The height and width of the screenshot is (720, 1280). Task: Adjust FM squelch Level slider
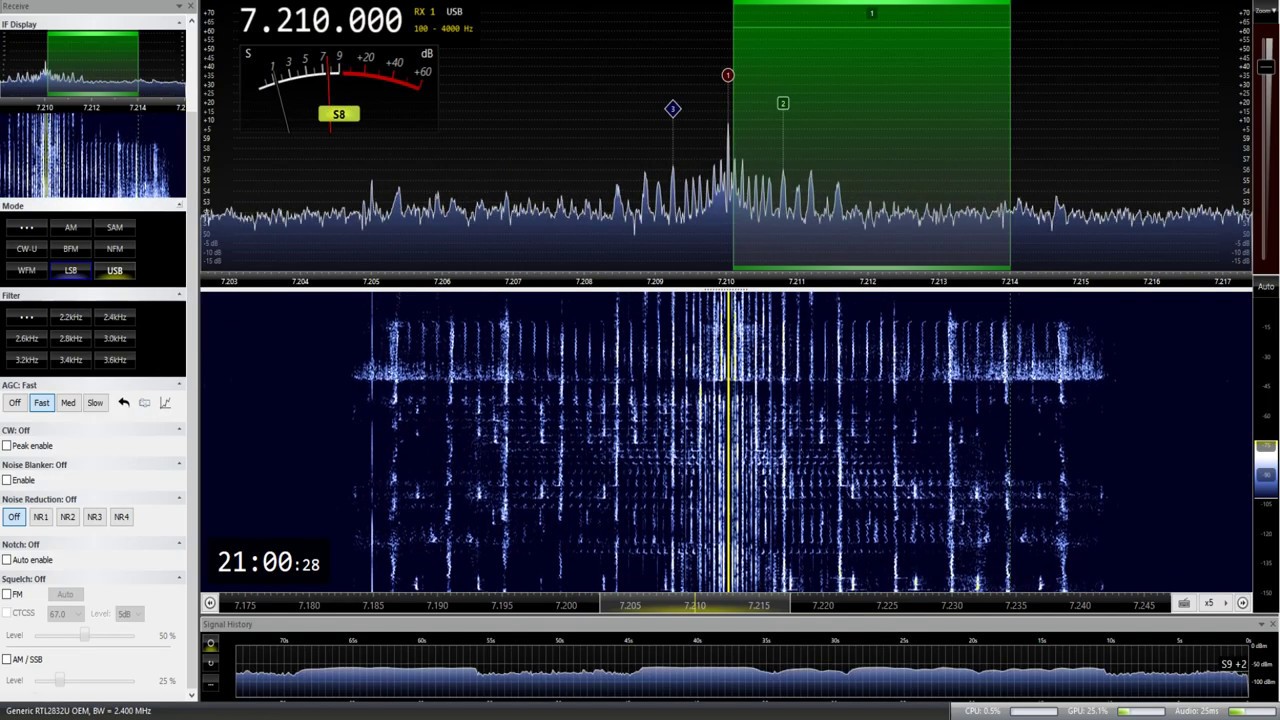tap(84, 635)
